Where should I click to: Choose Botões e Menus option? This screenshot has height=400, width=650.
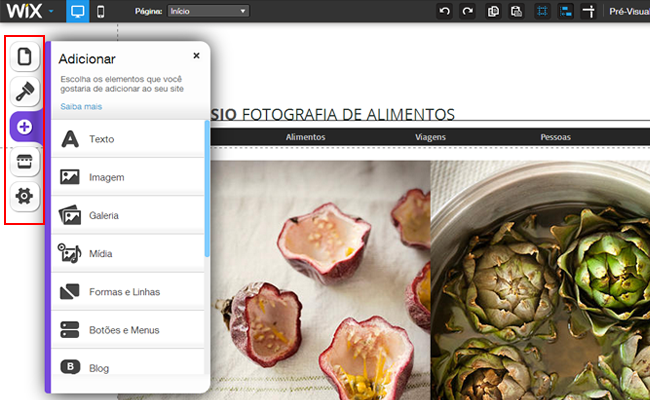pyautogui.click(x=128, y=330)
